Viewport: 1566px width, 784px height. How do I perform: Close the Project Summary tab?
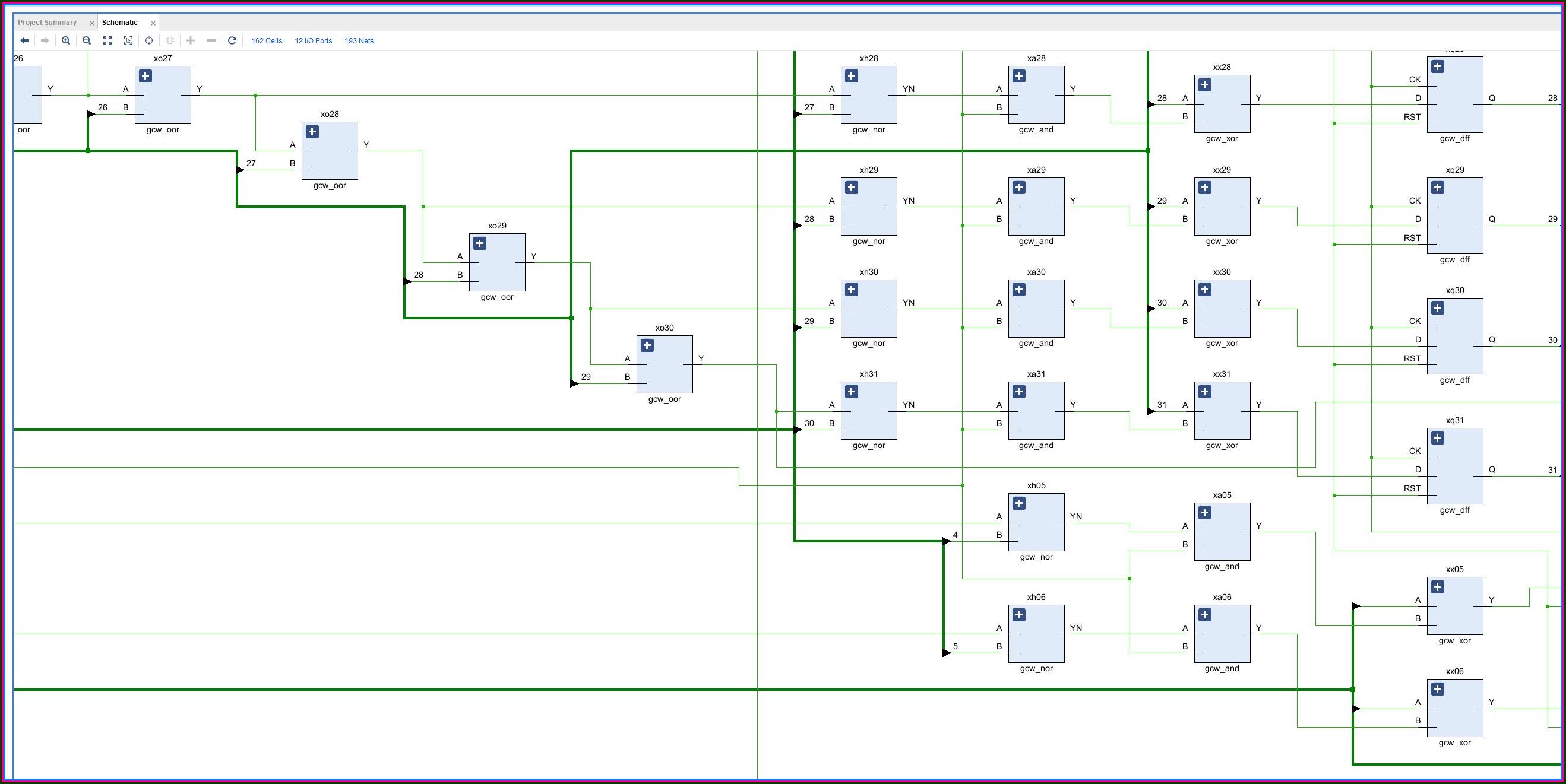[92, 23]
